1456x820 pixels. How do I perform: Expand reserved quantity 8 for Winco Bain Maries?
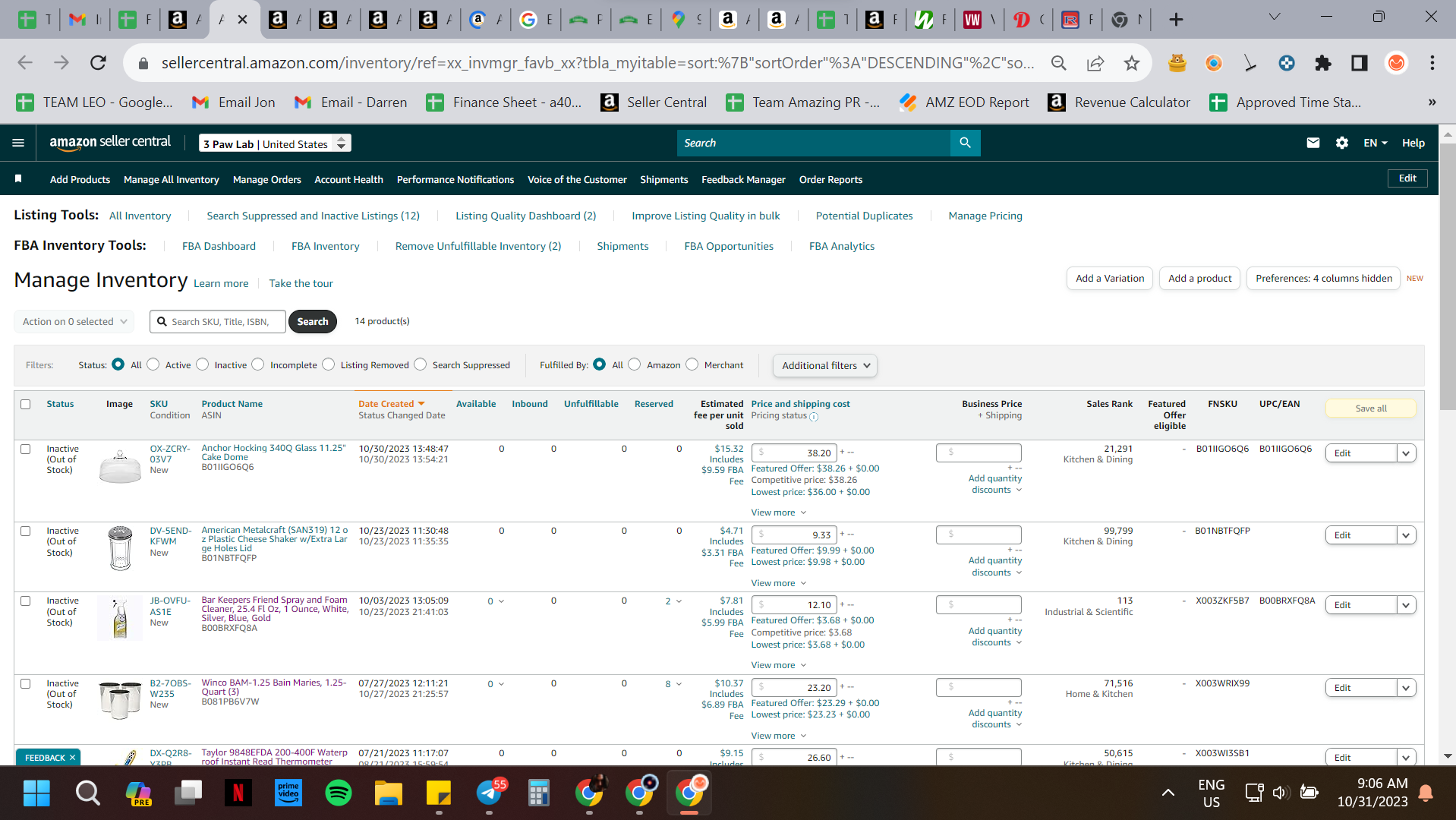pyautogui.click(x=673, y=684)
